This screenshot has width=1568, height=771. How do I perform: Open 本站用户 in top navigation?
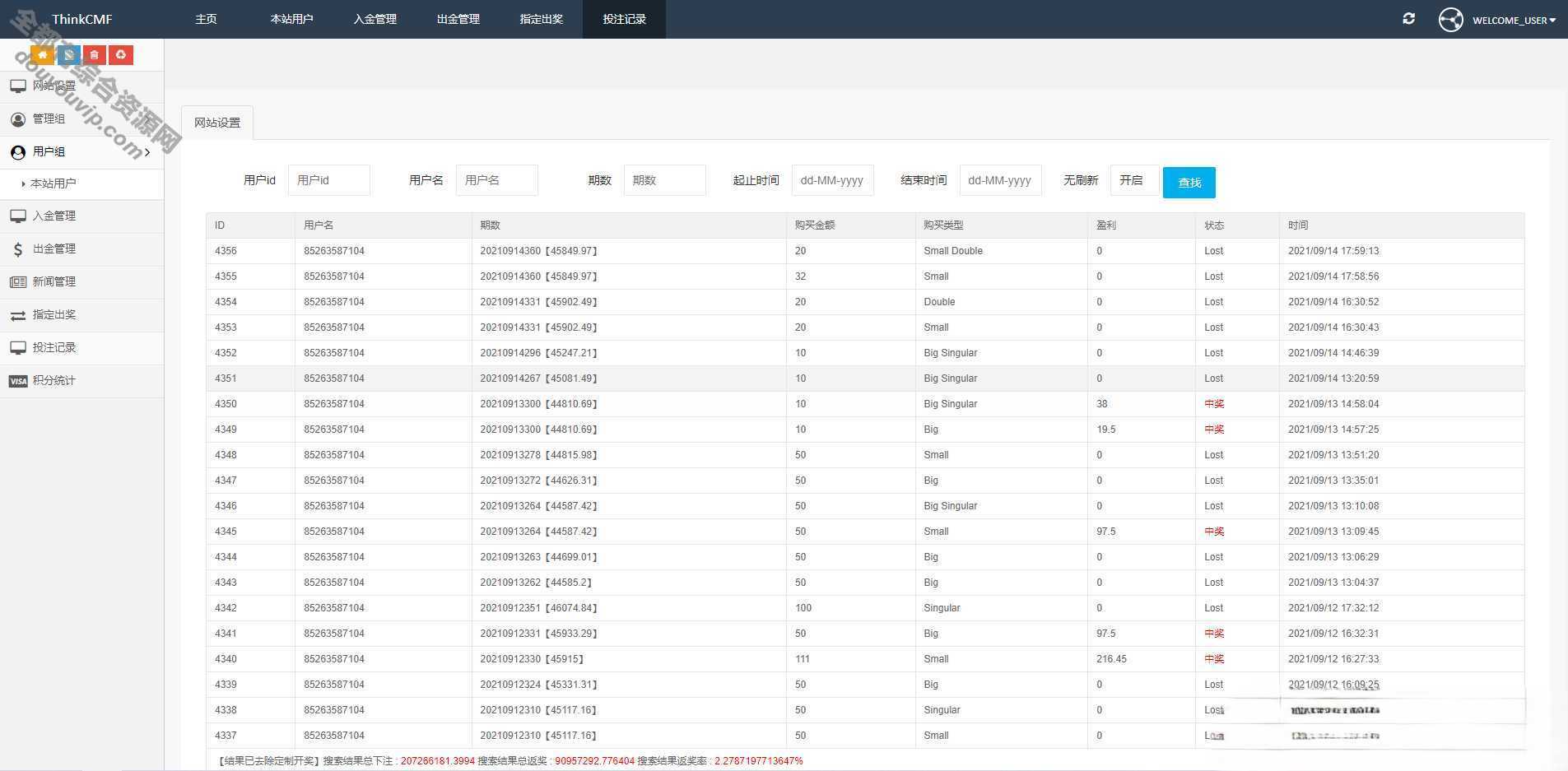(x=291, y=19)
